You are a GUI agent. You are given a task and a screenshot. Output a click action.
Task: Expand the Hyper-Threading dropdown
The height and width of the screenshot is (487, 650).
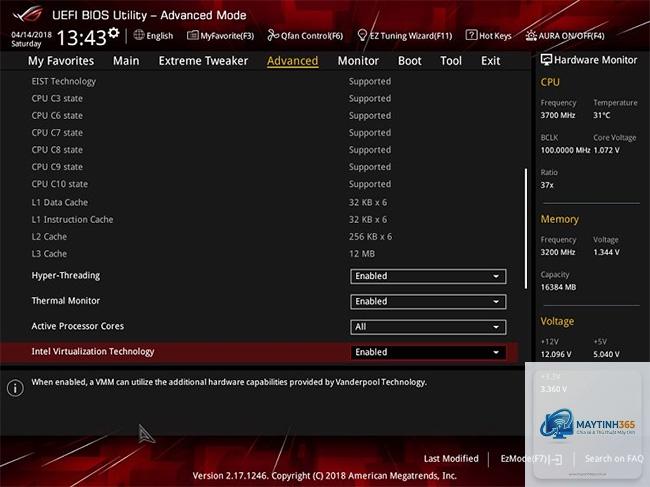pyautogui.click(x=428, y=276)
